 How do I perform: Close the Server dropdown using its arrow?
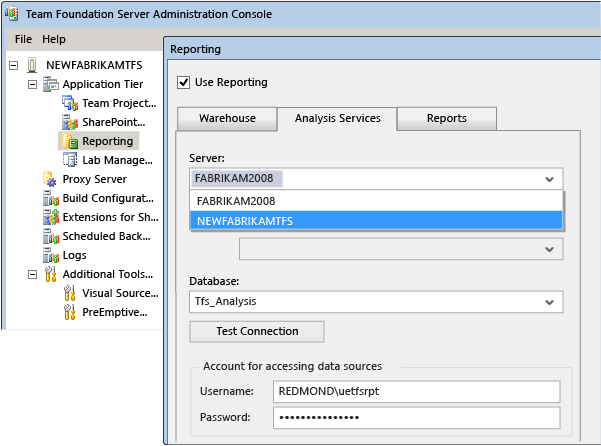tap(549, 179)
